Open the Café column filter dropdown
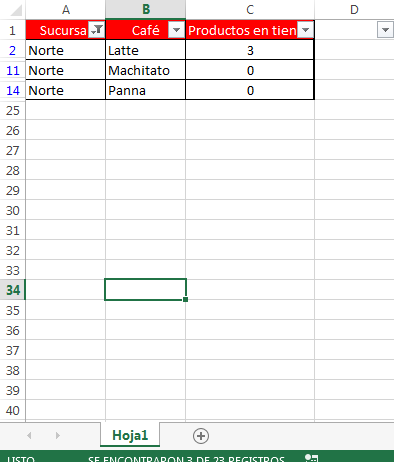The height and width of the screenshot is (462, 394). click(x=176, y=30)
